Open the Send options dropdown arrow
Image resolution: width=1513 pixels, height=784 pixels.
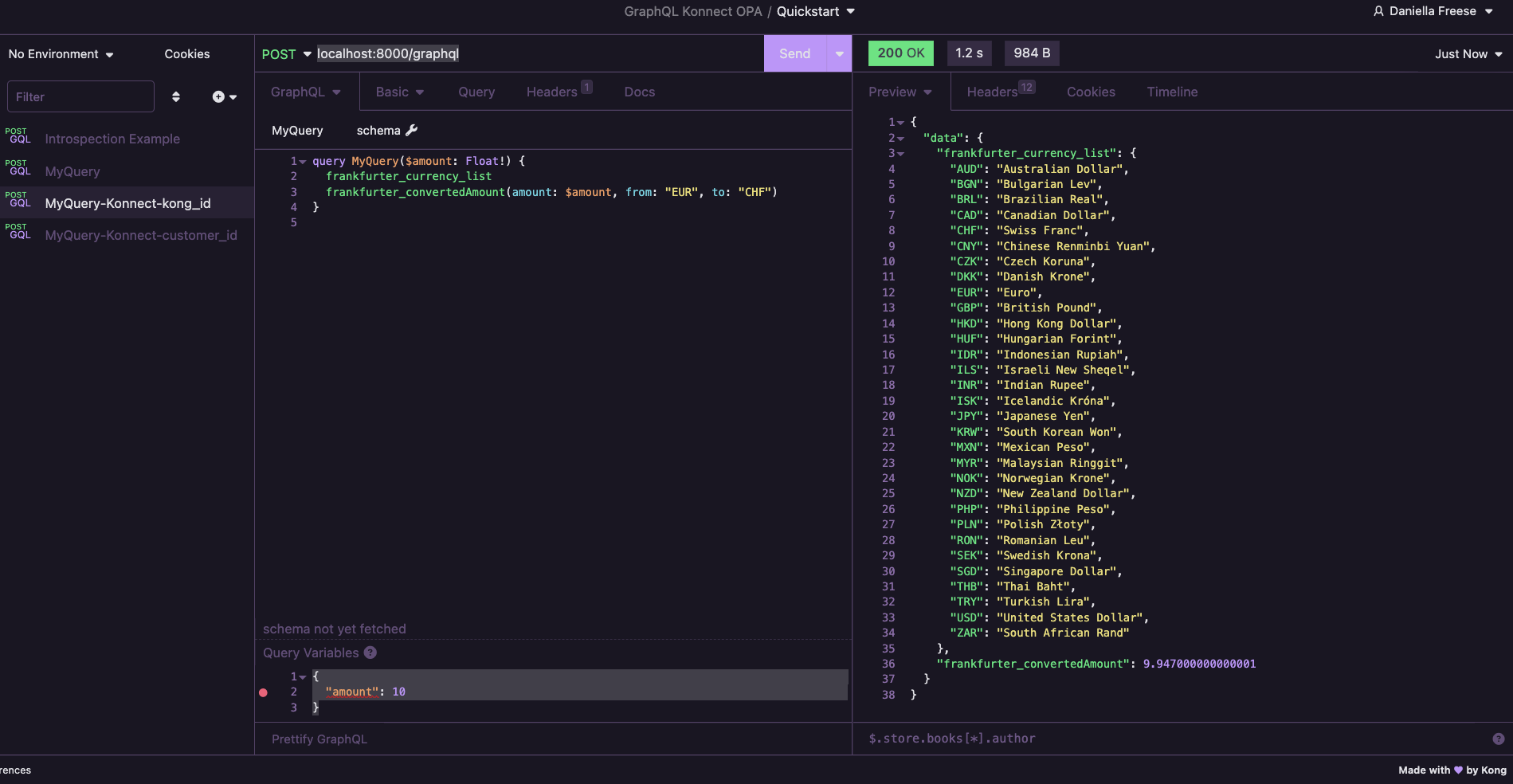click(x=839, y=53)
